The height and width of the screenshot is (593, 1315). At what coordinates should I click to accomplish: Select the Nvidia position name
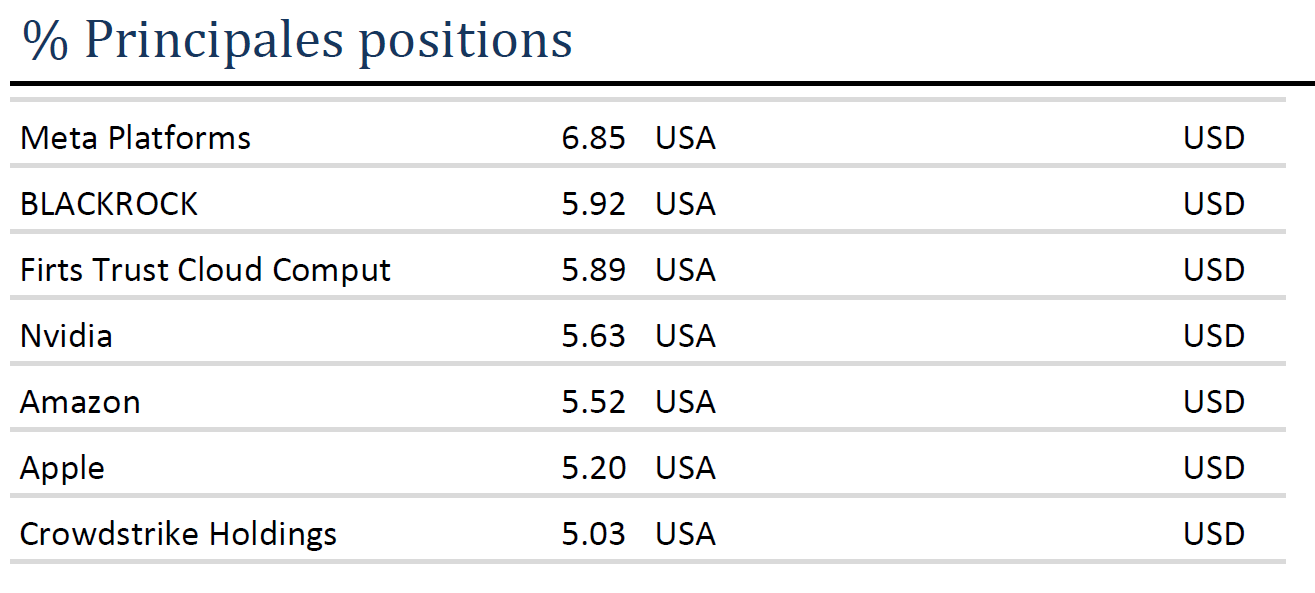click(x=66, y=335)
